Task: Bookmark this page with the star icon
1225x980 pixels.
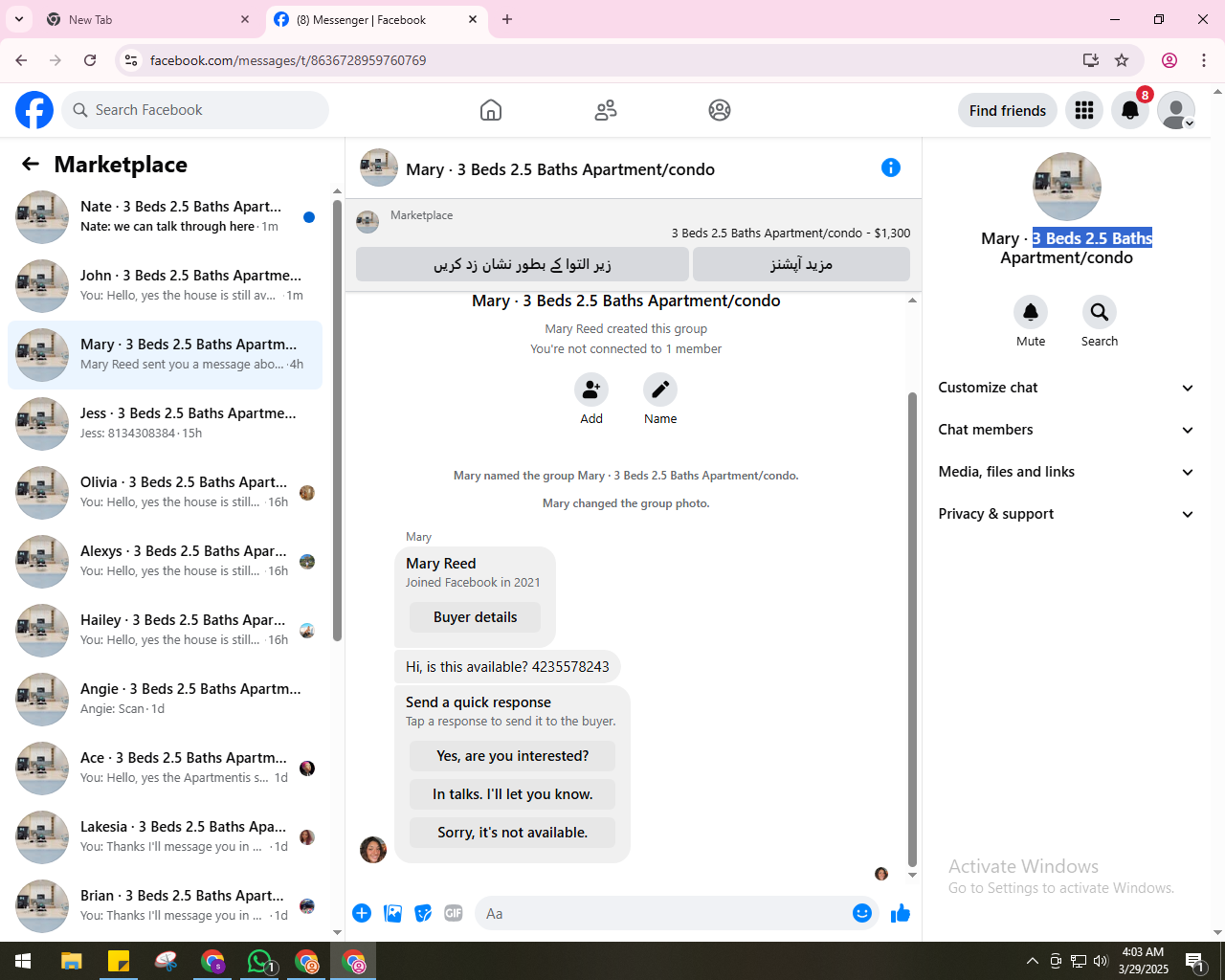Action: tap(1122, 60)
